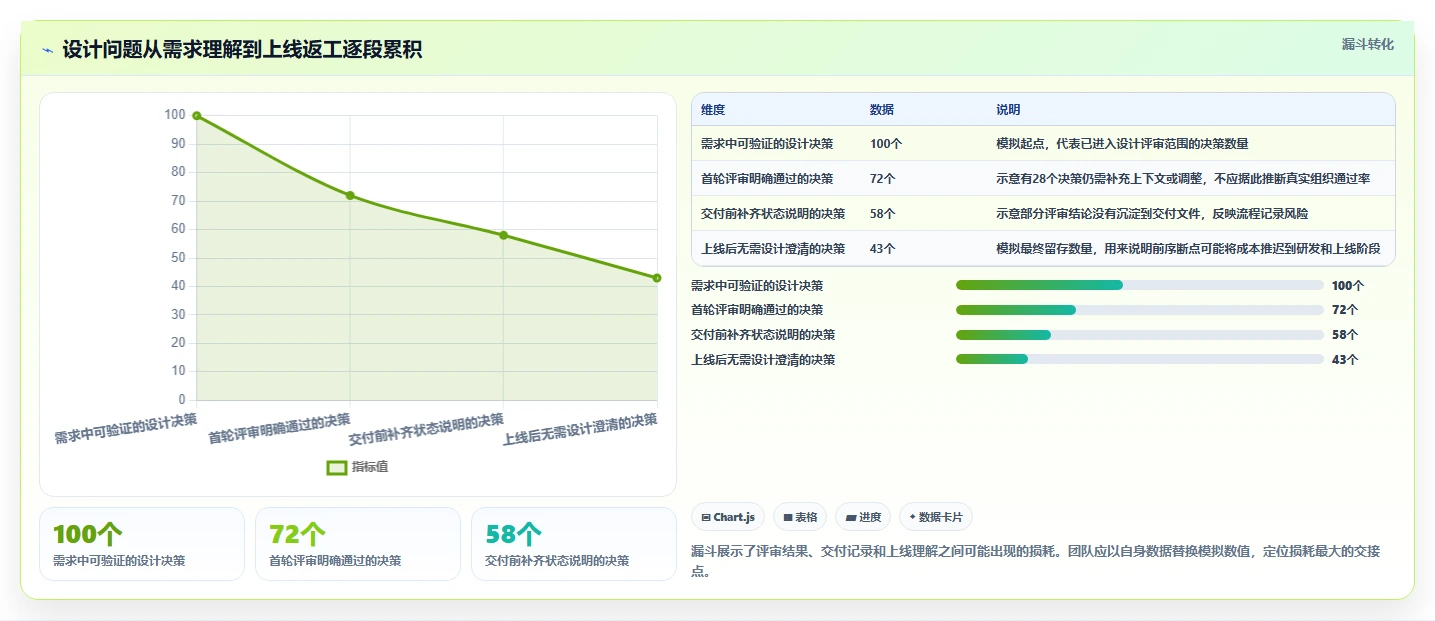The image size is (1435, 621).
Task: Toggle the 指标值 legend swatch
Action: pyautogui.click(x=337, y=467)
